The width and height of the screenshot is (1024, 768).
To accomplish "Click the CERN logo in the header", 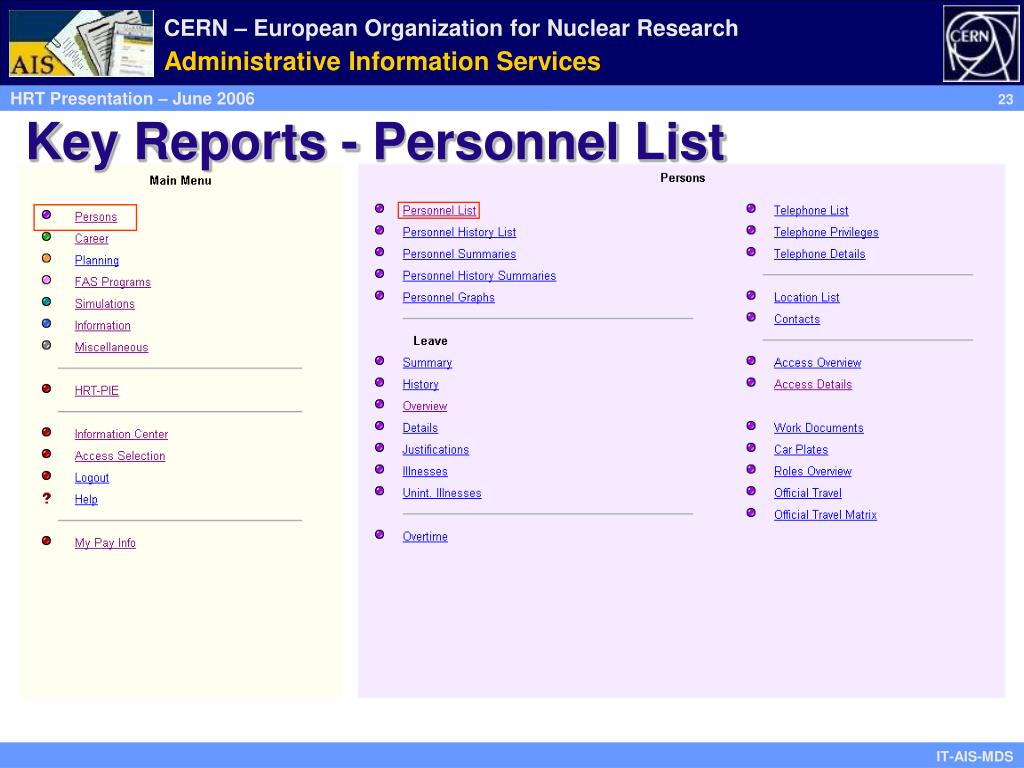I will tap(981, 43).
